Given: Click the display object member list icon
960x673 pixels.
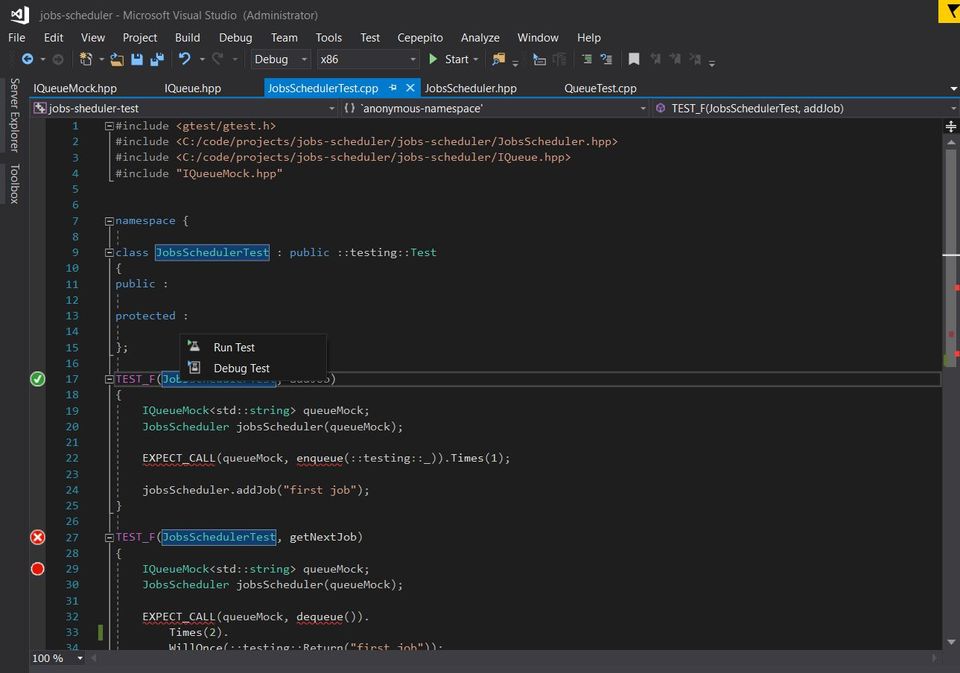Looking at the screenshot, I should click(x=539, y=59).
